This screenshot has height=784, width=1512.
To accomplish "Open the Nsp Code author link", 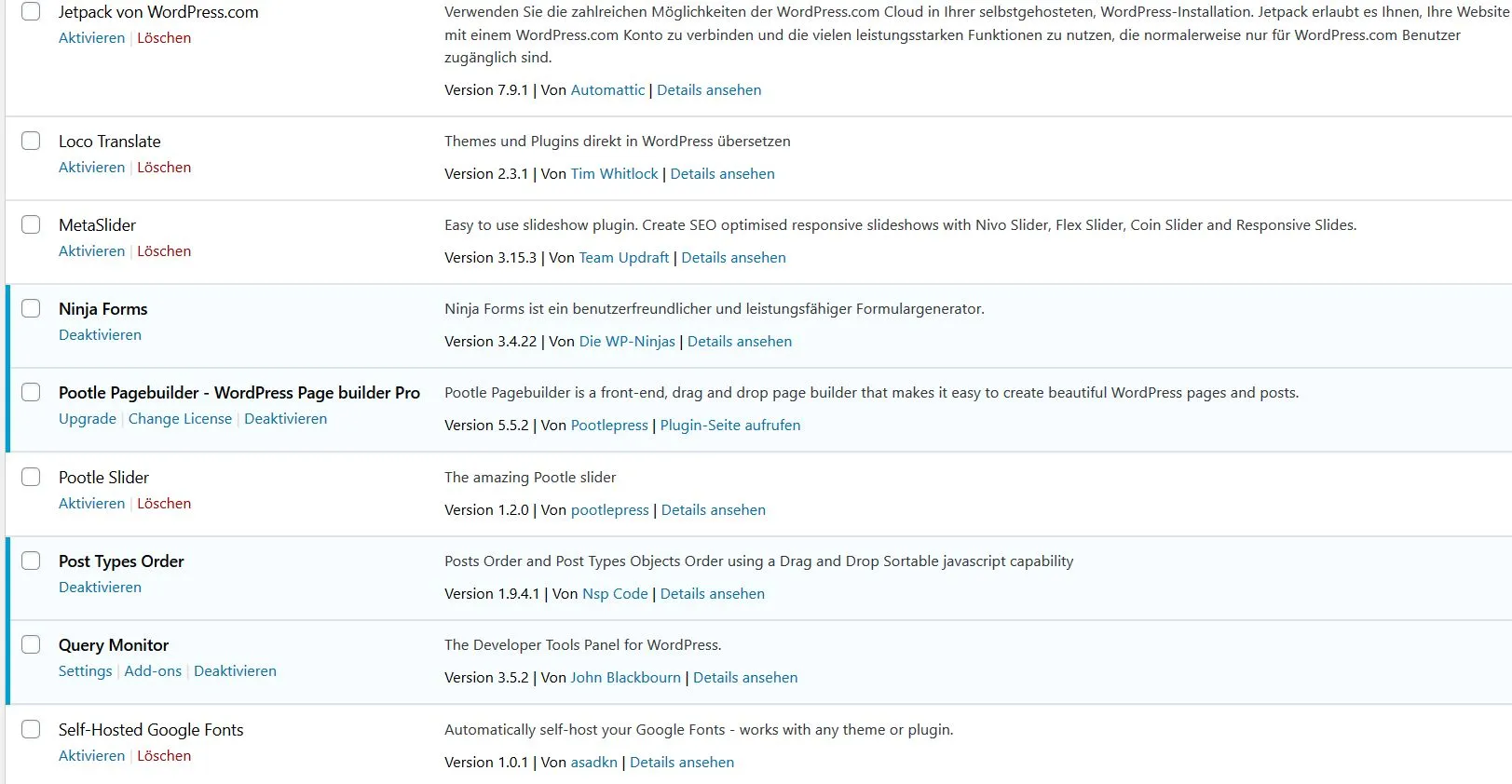I will (615, 594).
